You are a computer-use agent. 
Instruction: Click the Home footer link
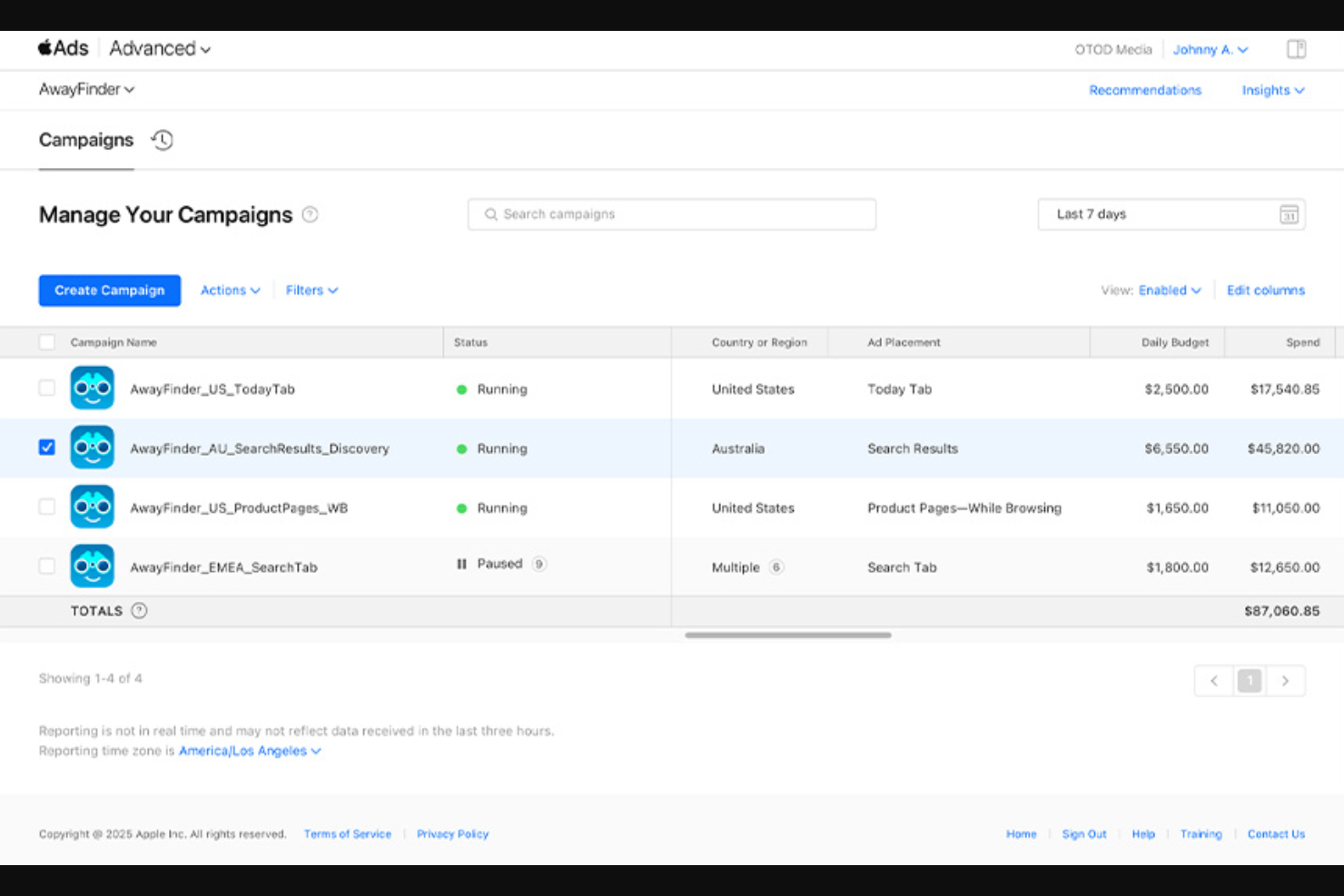coord(1021,834)
